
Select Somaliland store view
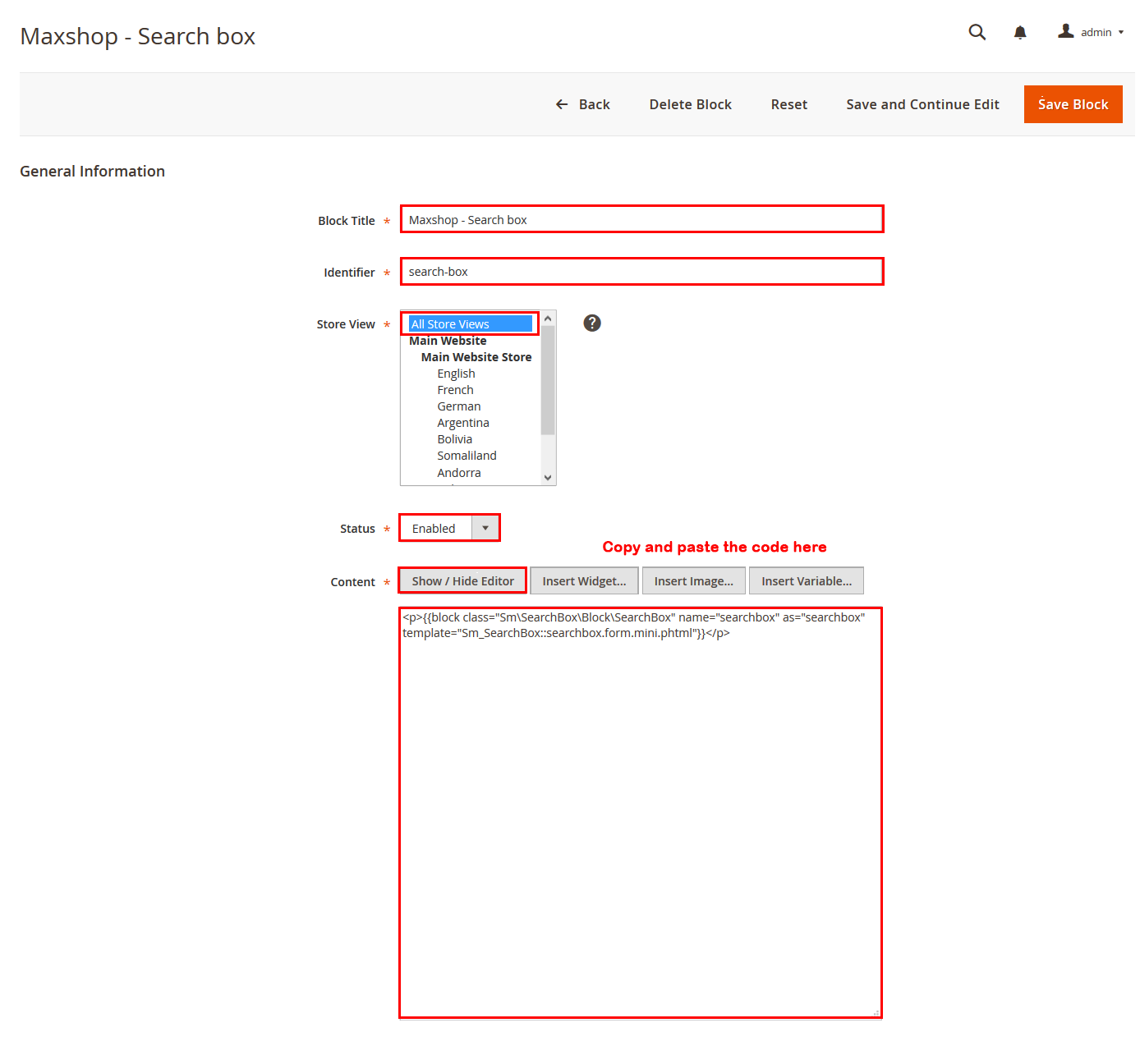tap(467, 456)
